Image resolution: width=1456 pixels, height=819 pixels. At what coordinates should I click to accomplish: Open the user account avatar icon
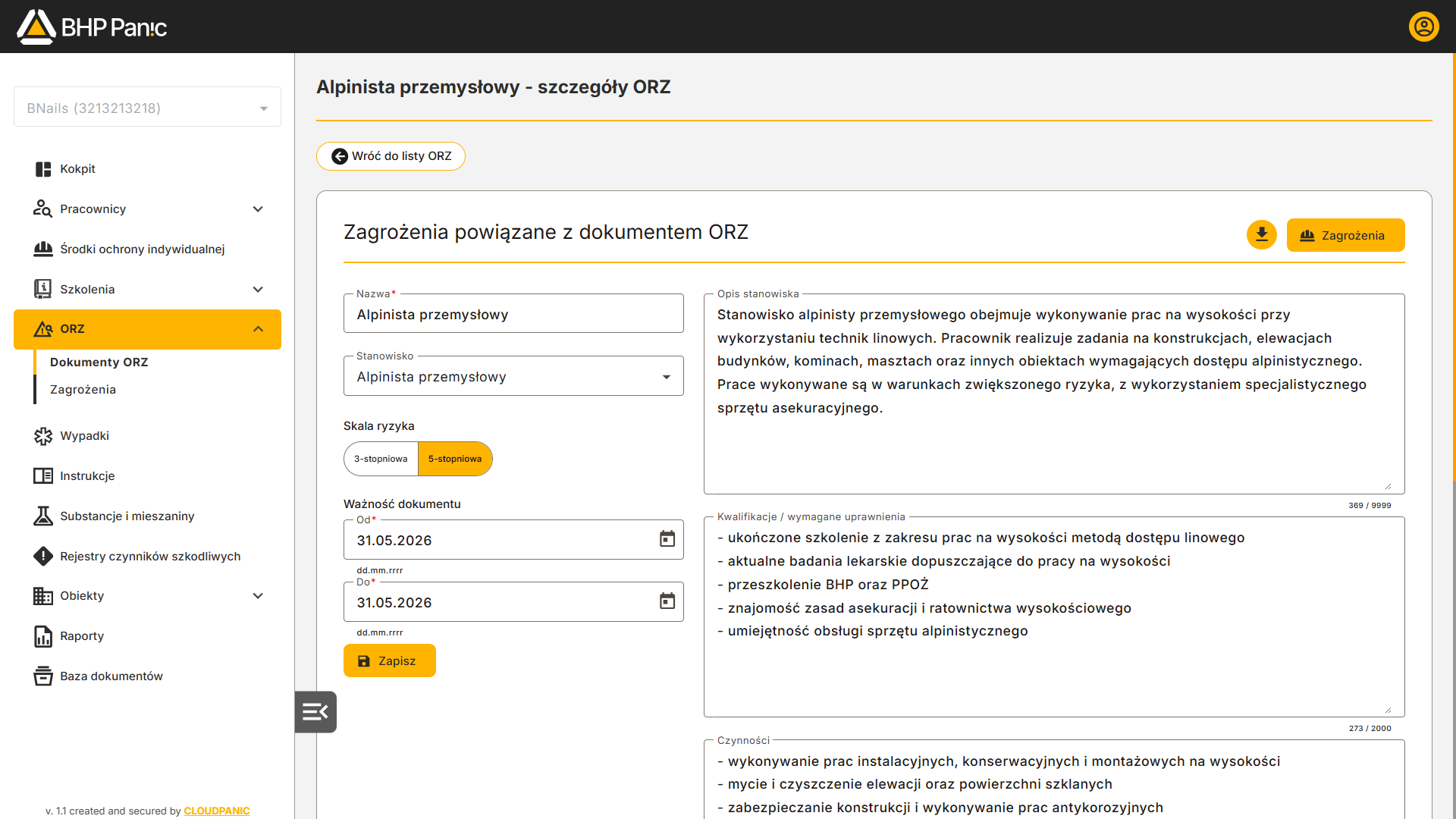click(1423, 27)
